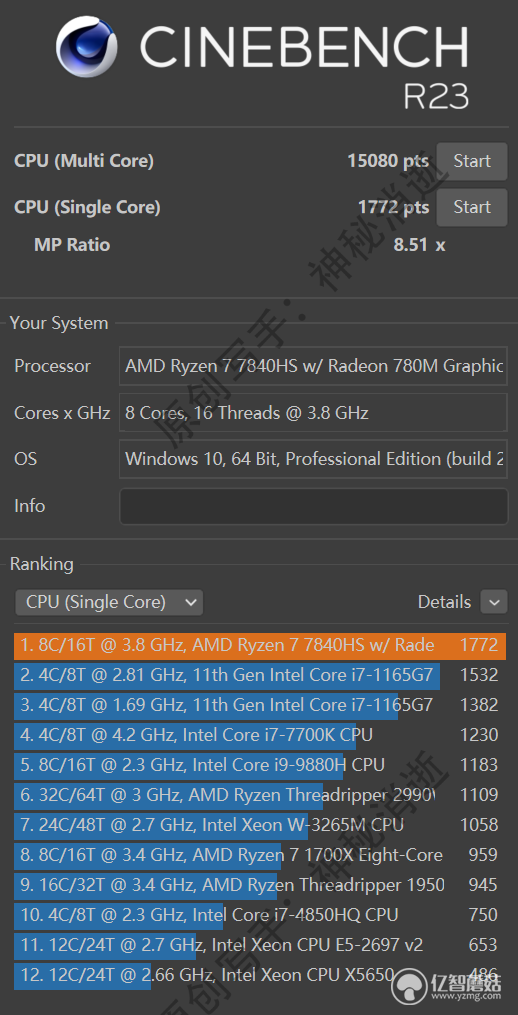Open the CPU (Single Core) ranking dropdown

click(x=109, y=602)
